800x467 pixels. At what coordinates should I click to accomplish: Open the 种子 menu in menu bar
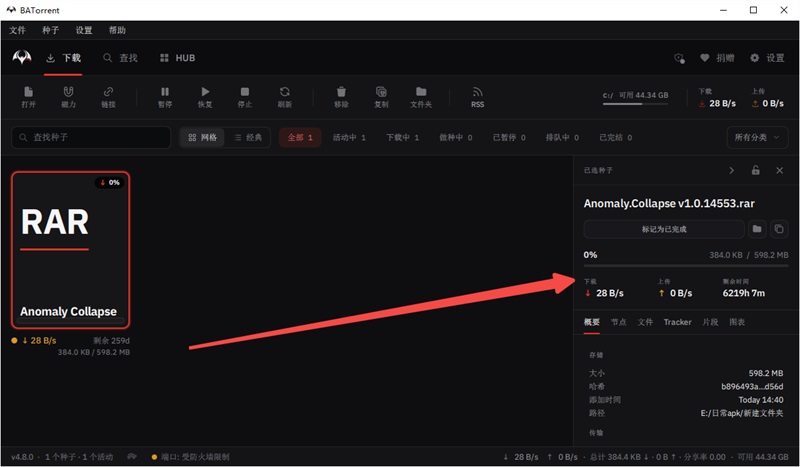[x=50, y=30]
